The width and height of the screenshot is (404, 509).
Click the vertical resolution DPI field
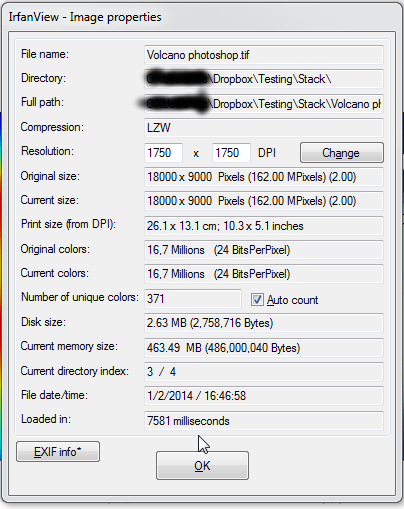(x=231, y=153)
